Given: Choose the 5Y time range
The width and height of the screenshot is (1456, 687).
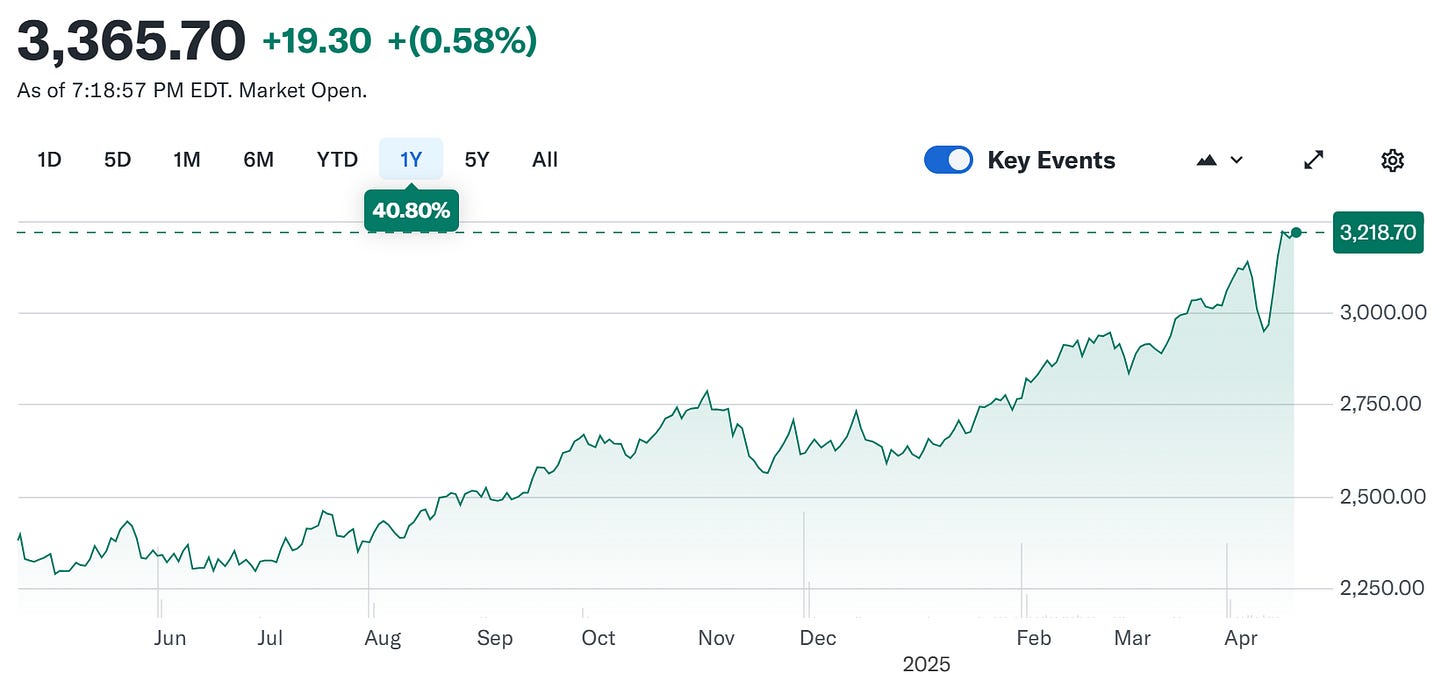Looking at the screenshot, I should pyautogui.click(x=477, y=160).
